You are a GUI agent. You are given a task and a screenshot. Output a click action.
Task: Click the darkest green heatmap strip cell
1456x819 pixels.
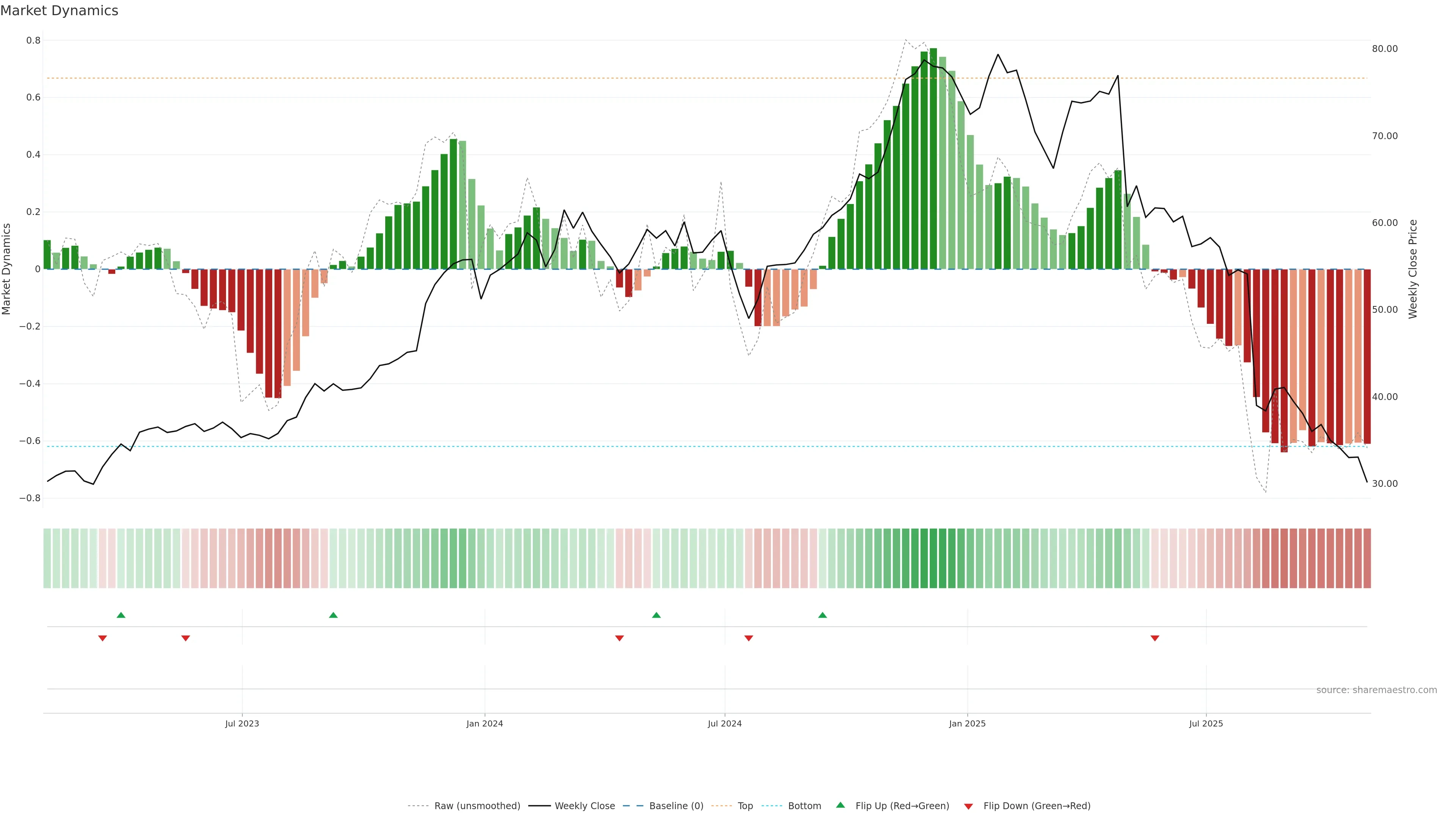tap(933, 558)
